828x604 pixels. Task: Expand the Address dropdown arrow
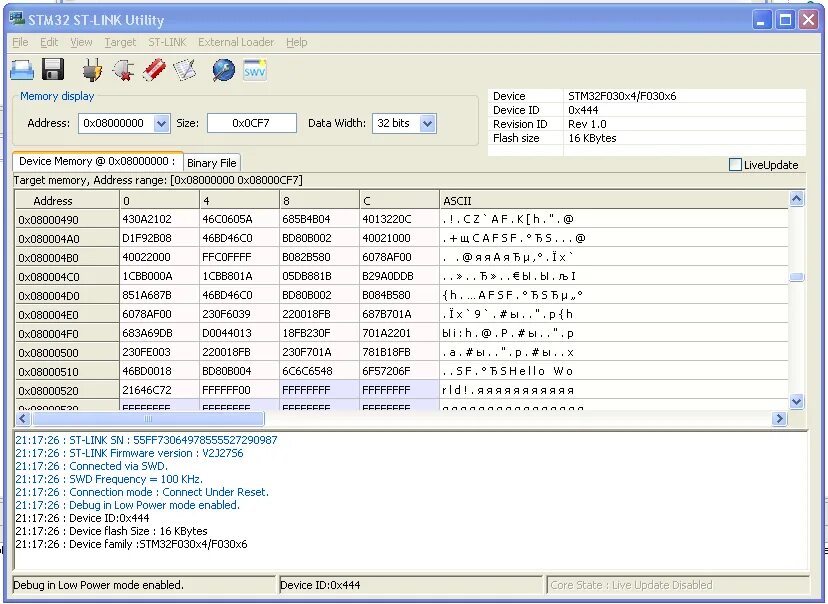162,124
